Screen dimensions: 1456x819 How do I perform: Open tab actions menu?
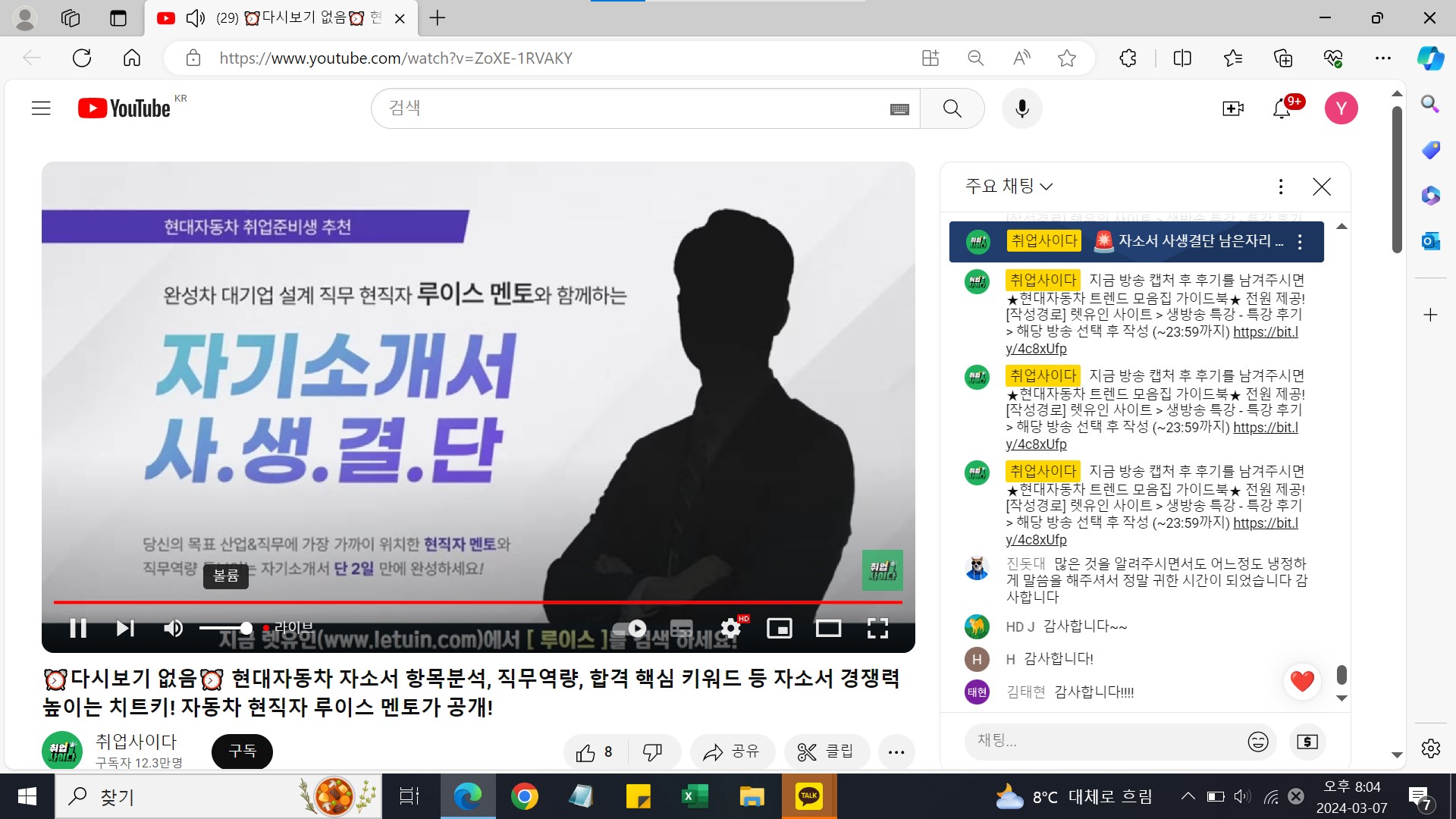pyautogui.click(x=118, y=18)
